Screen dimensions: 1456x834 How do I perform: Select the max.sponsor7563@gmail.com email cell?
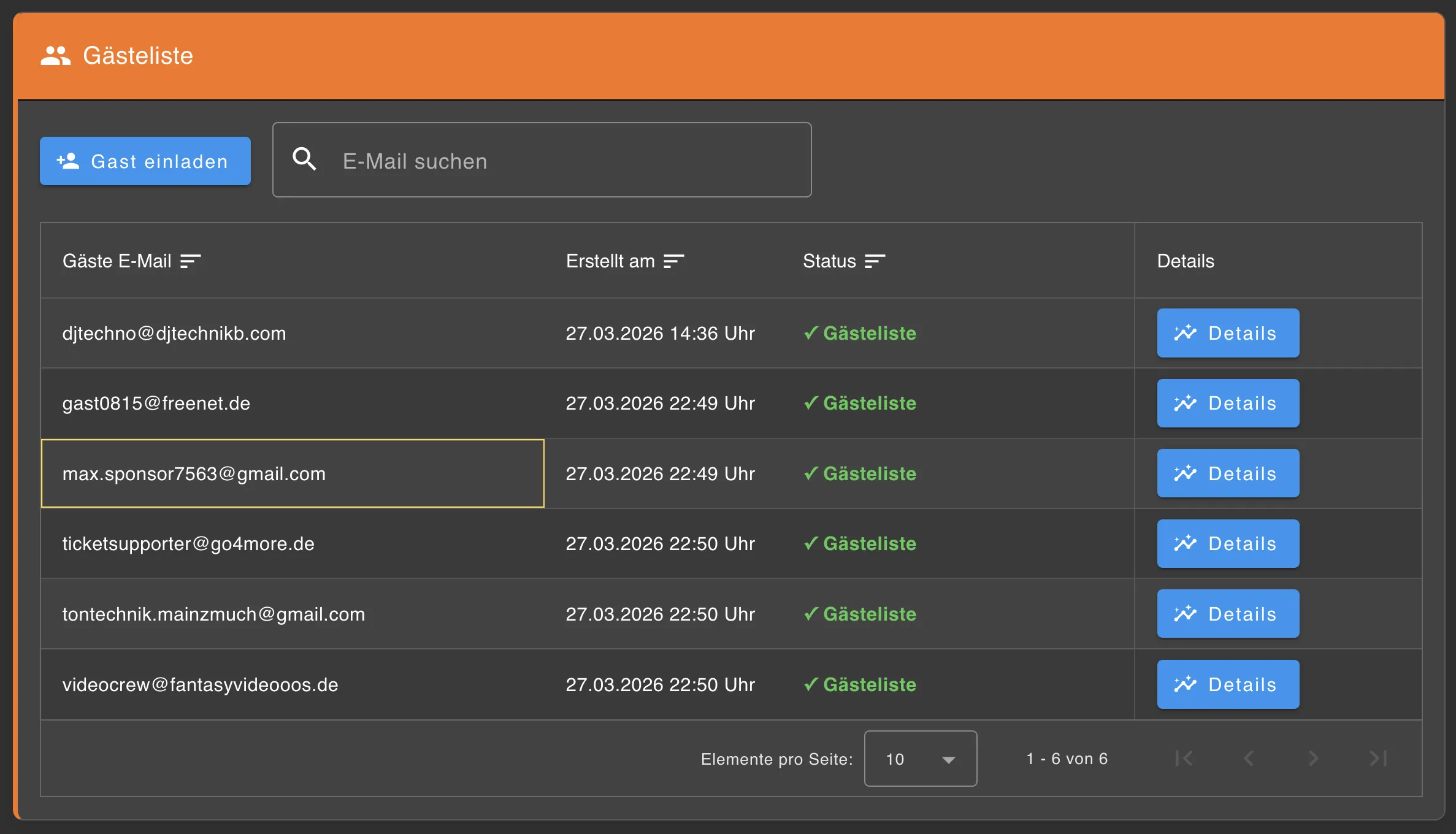pyautogui.click(x=293, y=473)
